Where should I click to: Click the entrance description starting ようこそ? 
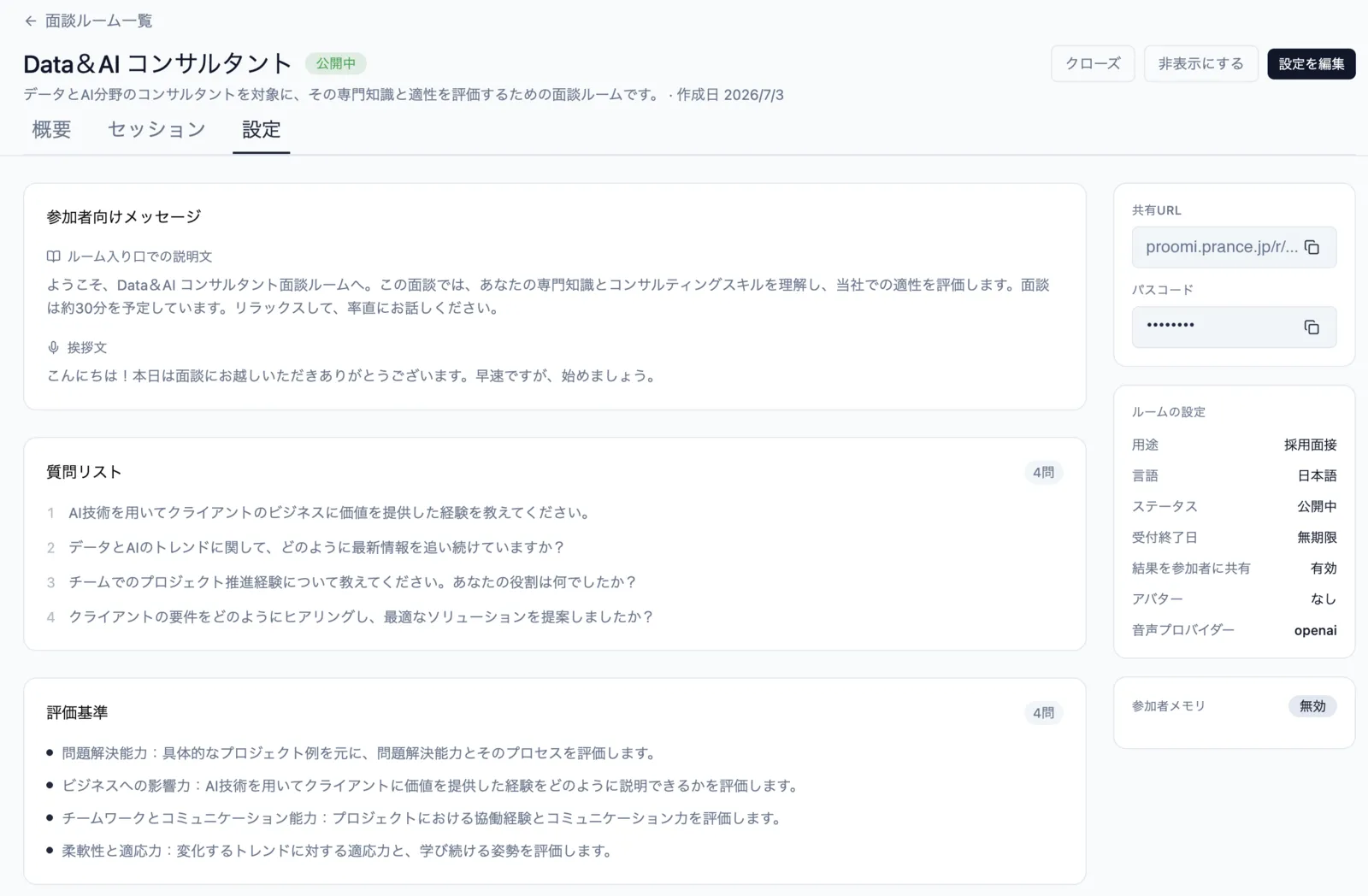point(548,297)
